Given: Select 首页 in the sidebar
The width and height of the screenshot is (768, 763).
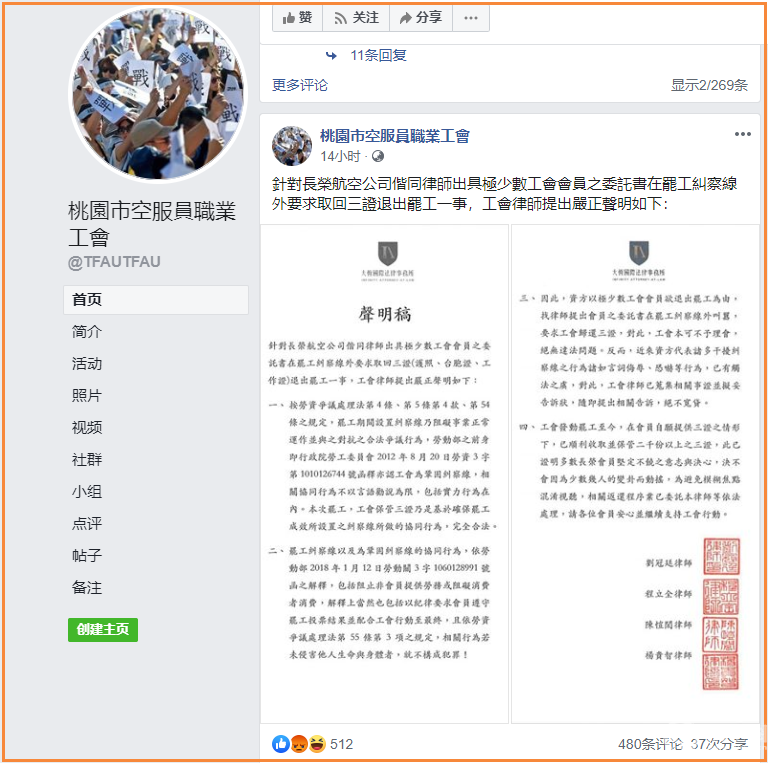Looking at the screenshot, I should (x=156, y=300).
